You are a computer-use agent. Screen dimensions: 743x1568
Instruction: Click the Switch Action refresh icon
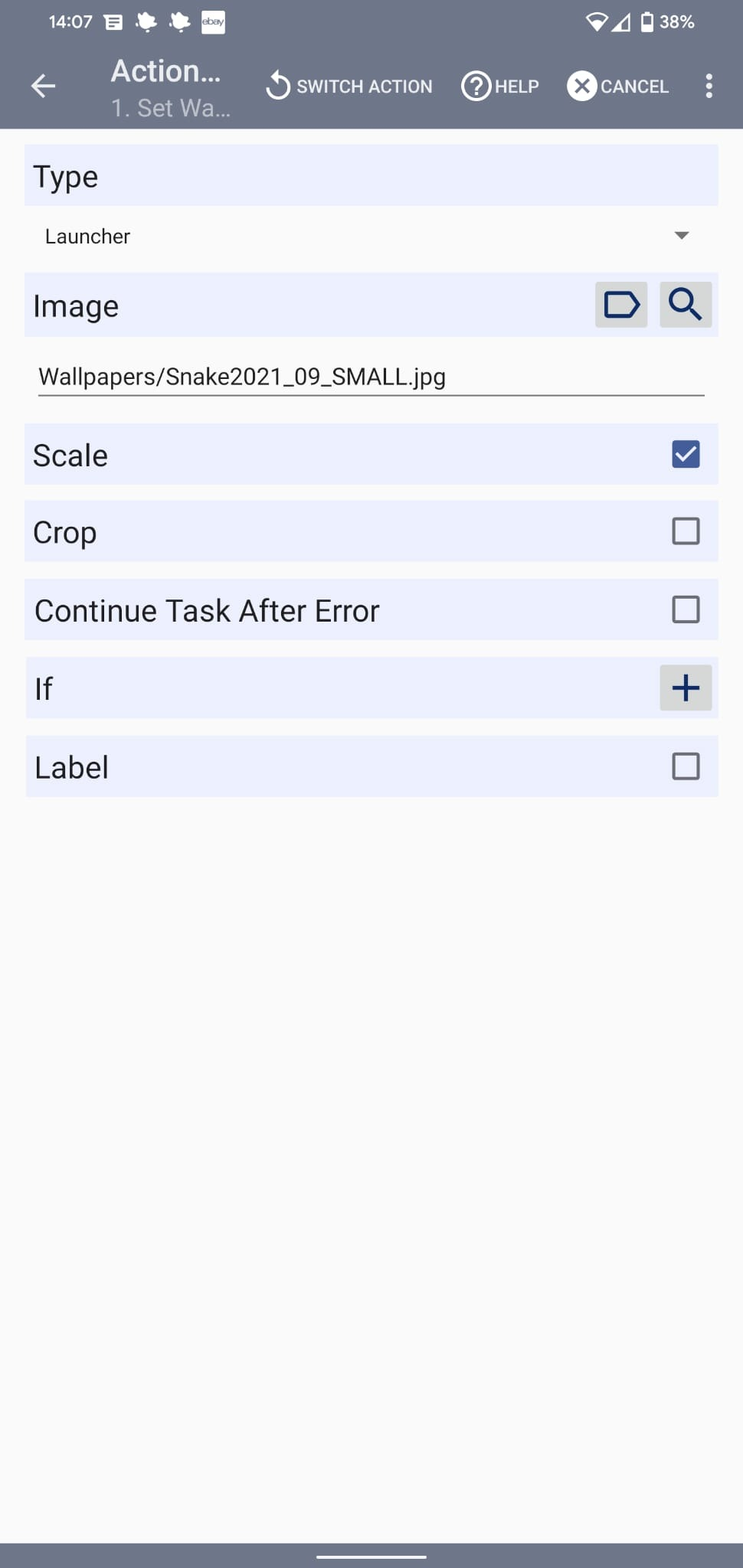pyautogui.click(x=278, y=86)
